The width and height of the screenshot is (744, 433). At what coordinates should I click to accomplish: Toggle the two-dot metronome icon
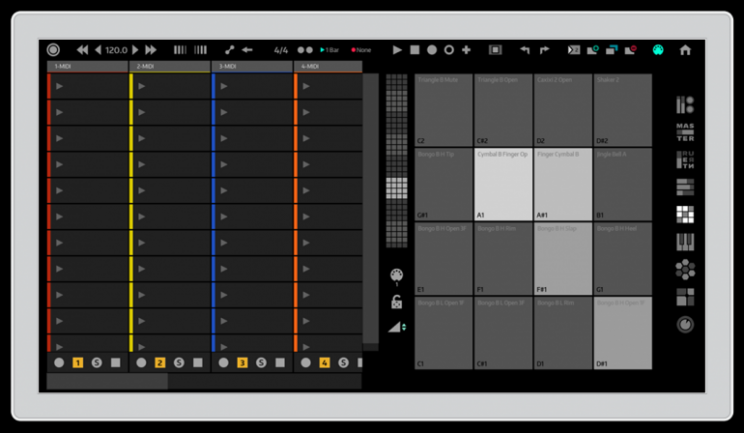pos(305,50)
